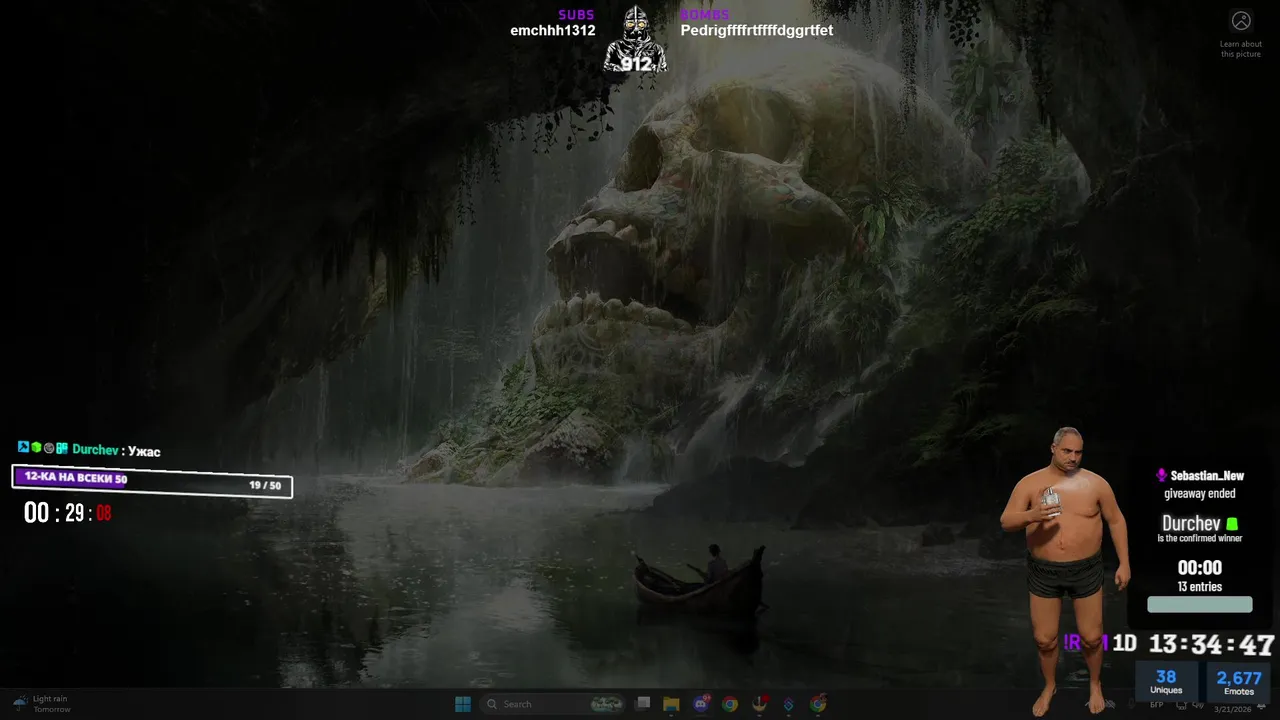The height and width of the screenshot is (720, 1280).
Task: Open the red-badged app next to Chrome
Action: [x=760, y=704]
